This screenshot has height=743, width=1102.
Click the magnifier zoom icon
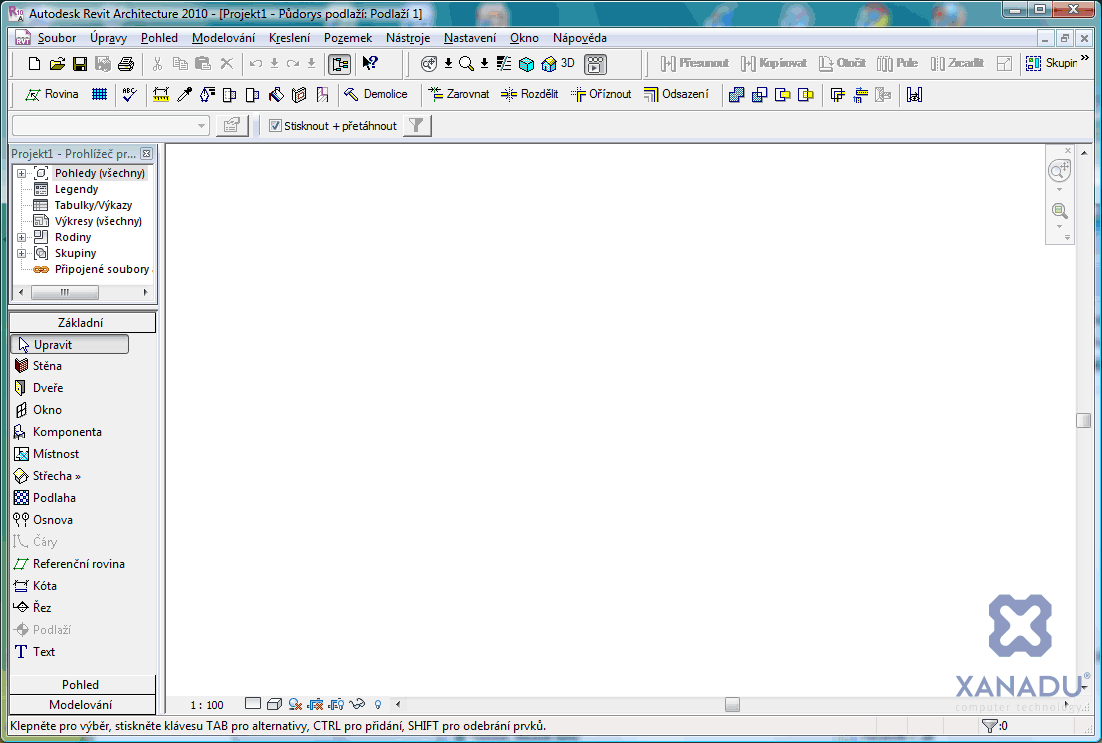[x=466, y=64]
